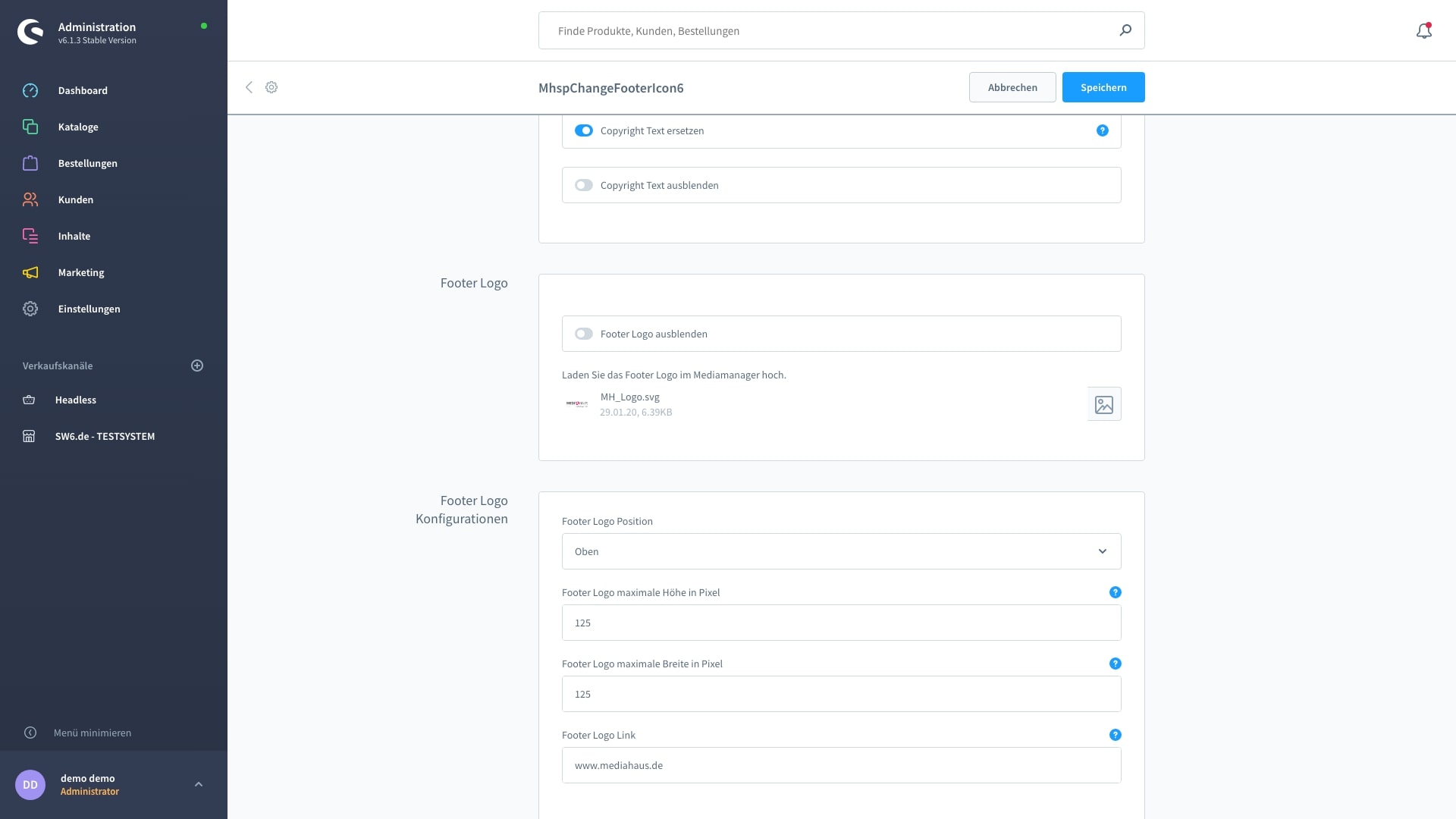Enable the Copyright Text ausblenden switch

click(583, 185)
